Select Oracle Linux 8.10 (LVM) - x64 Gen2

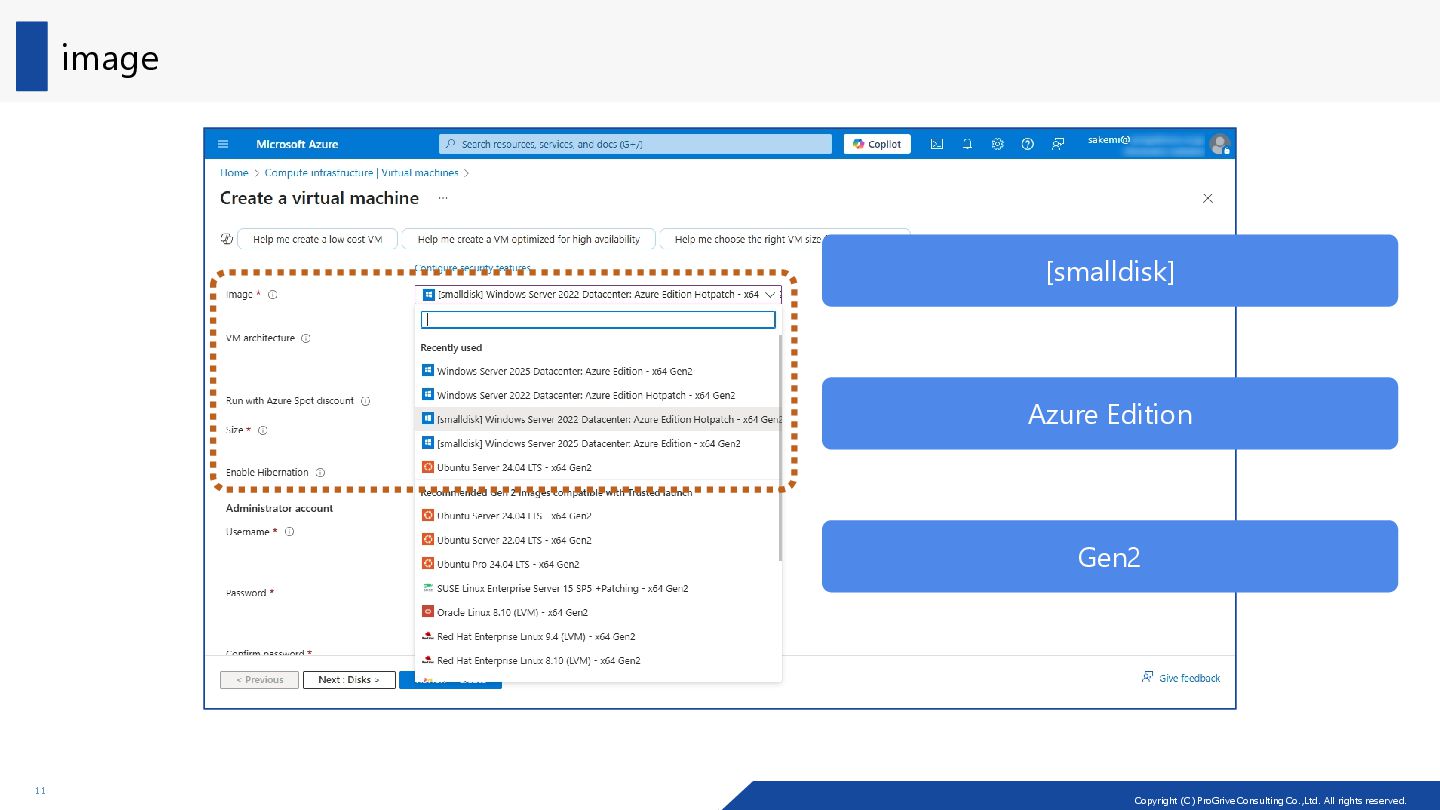pos(598,612)
